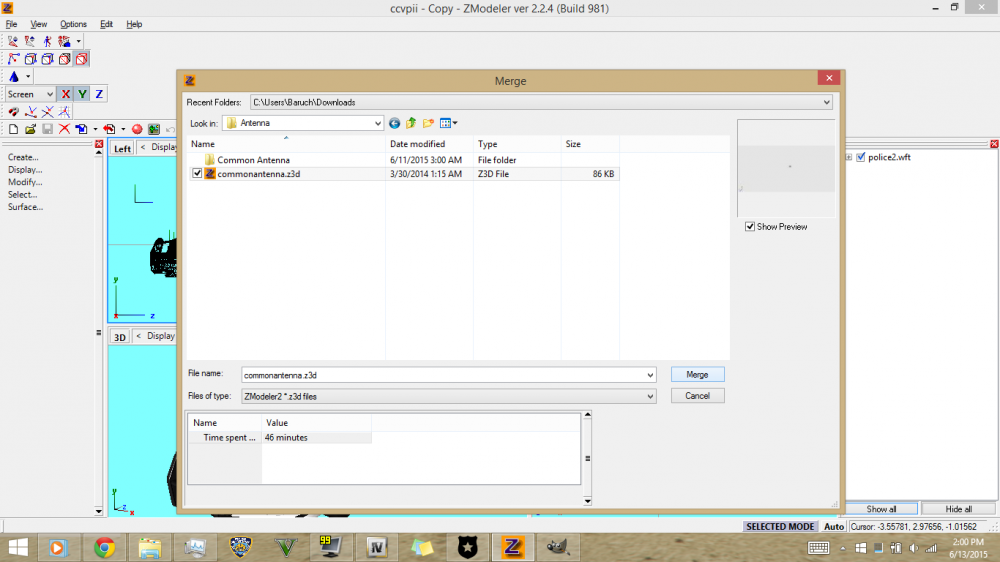Screen dimensions: 1000x562
Task: Open the dropdown arrow beside Import icon
Action: (95, 129)
